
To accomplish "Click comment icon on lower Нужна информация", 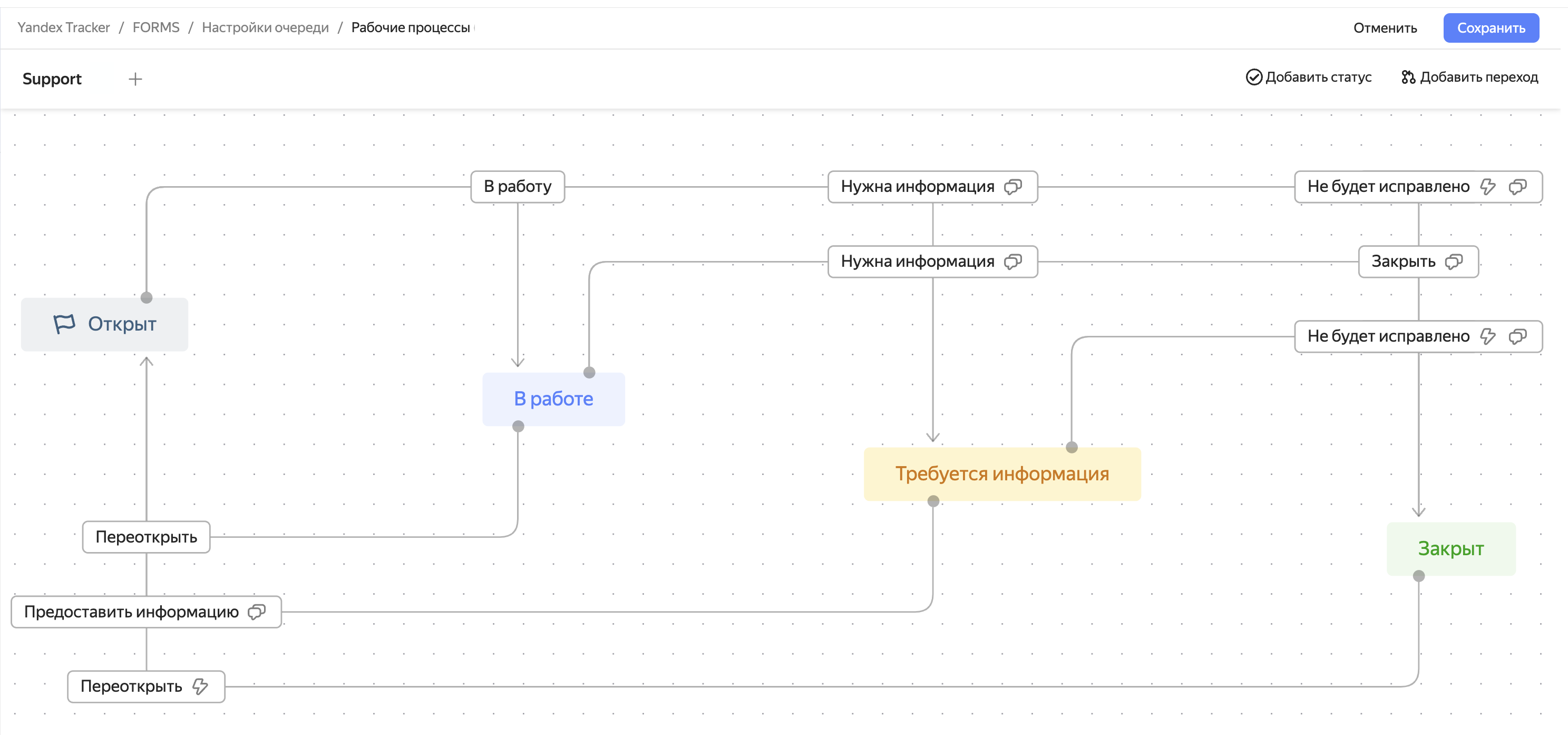I will pos(1013,262).
